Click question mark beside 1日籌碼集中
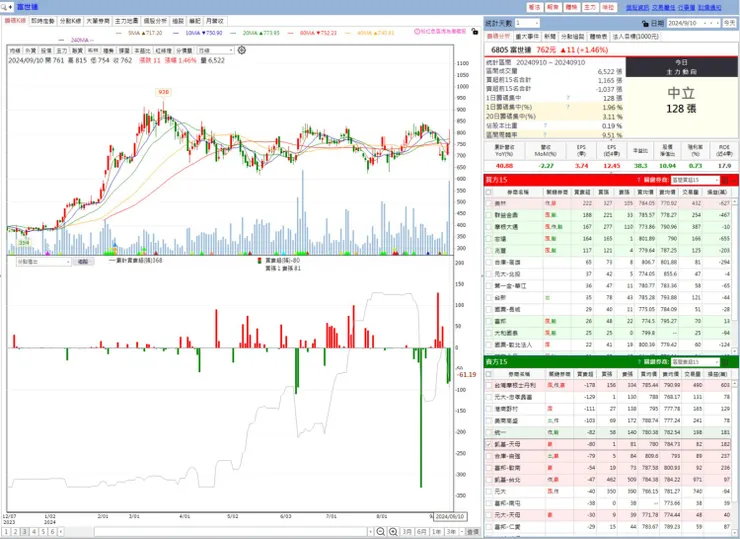Viewport: 740px width, 539px height. [568, 98]
